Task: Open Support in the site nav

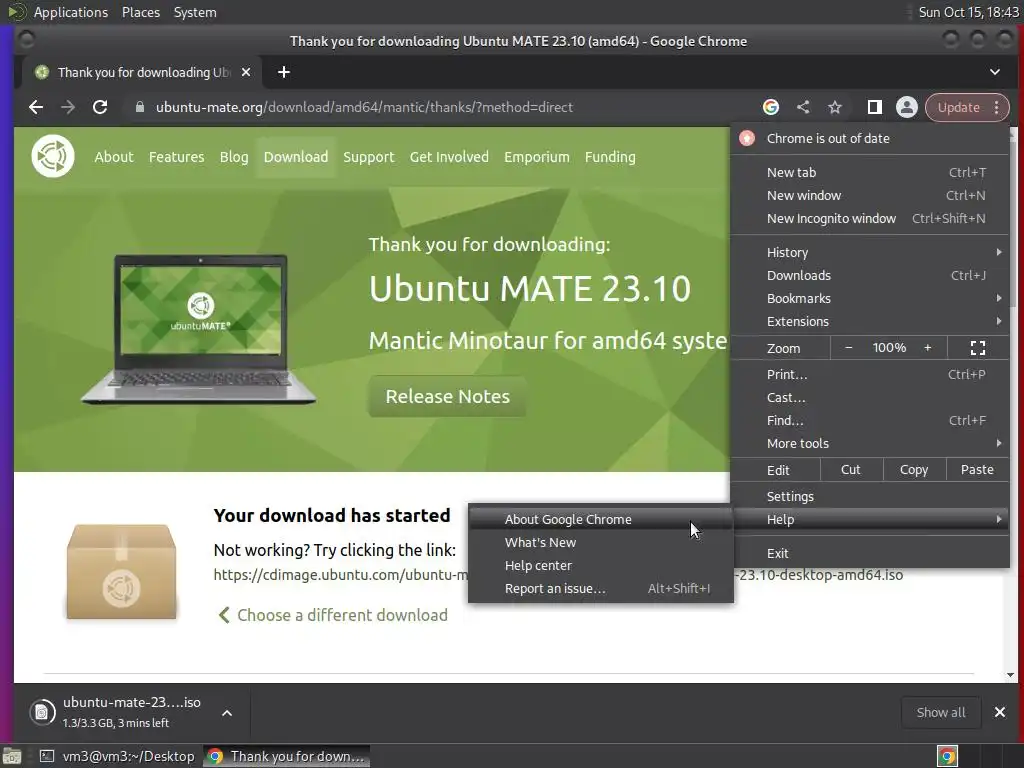Action: [369, 157]
